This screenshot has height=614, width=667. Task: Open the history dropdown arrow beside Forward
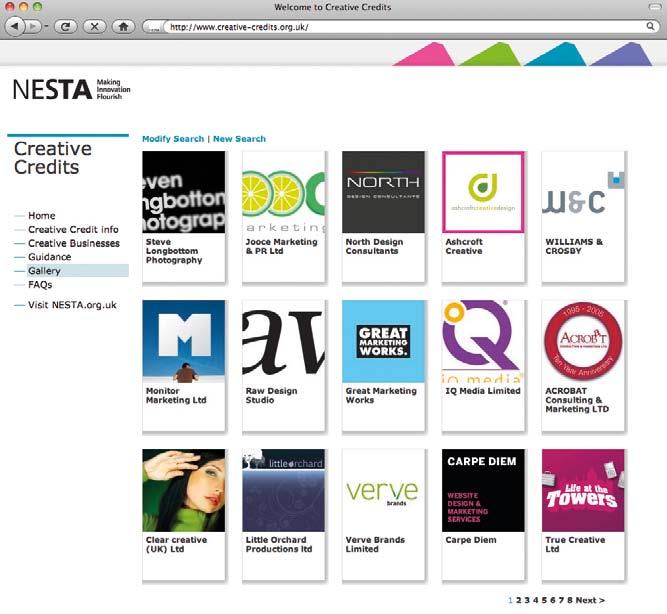tap(46, 27)
